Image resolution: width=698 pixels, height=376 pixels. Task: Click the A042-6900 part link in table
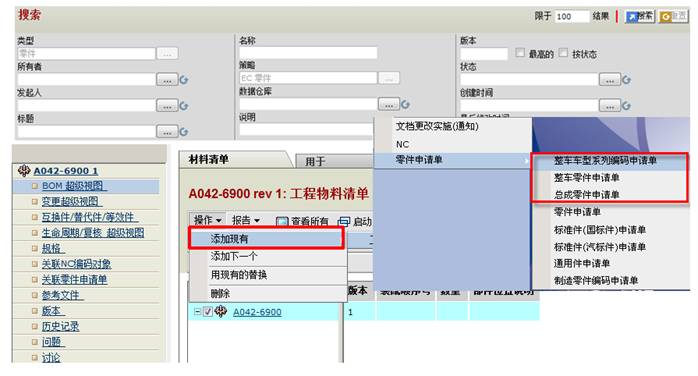[x=257, y=312]
